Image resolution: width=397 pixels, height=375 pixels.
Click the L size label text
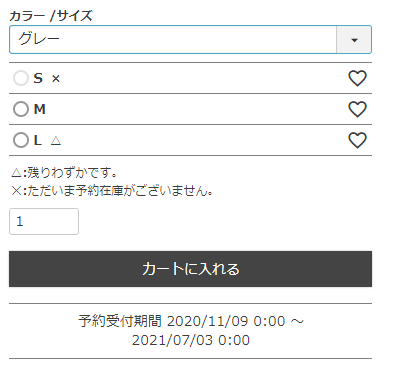38,140
